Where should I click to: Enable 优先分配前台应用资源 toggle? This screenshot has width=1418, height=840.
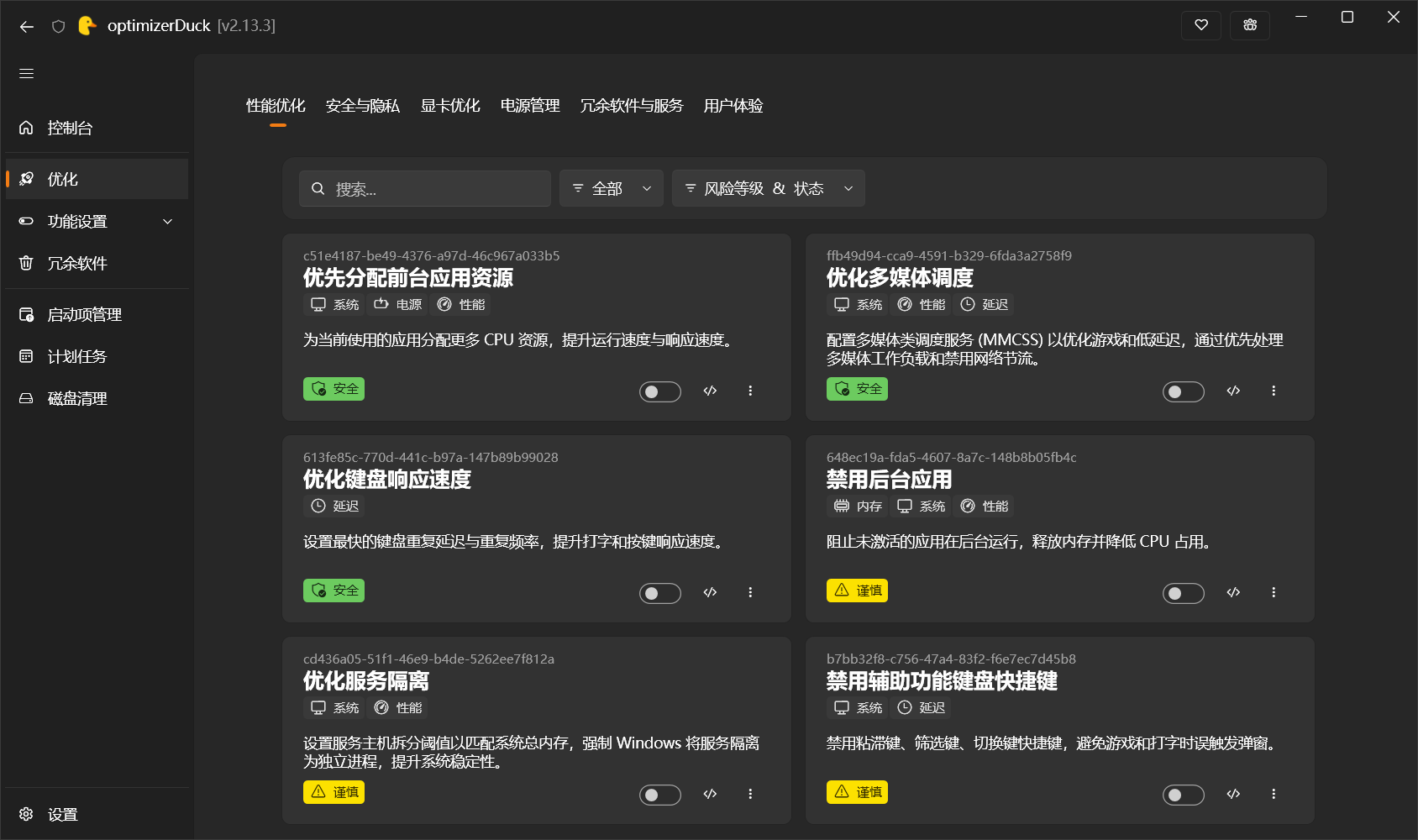660,391
